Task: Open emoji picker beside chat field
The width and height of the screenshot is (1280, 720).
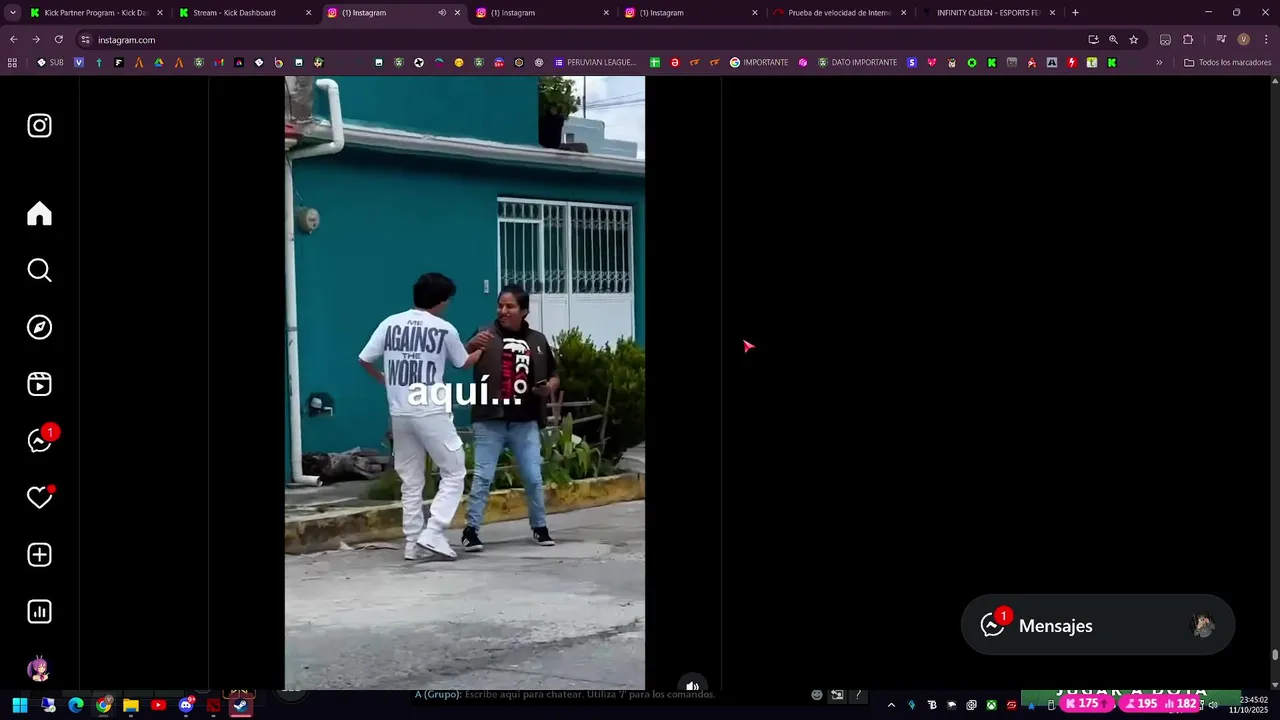Action: (x=817, y=695)
